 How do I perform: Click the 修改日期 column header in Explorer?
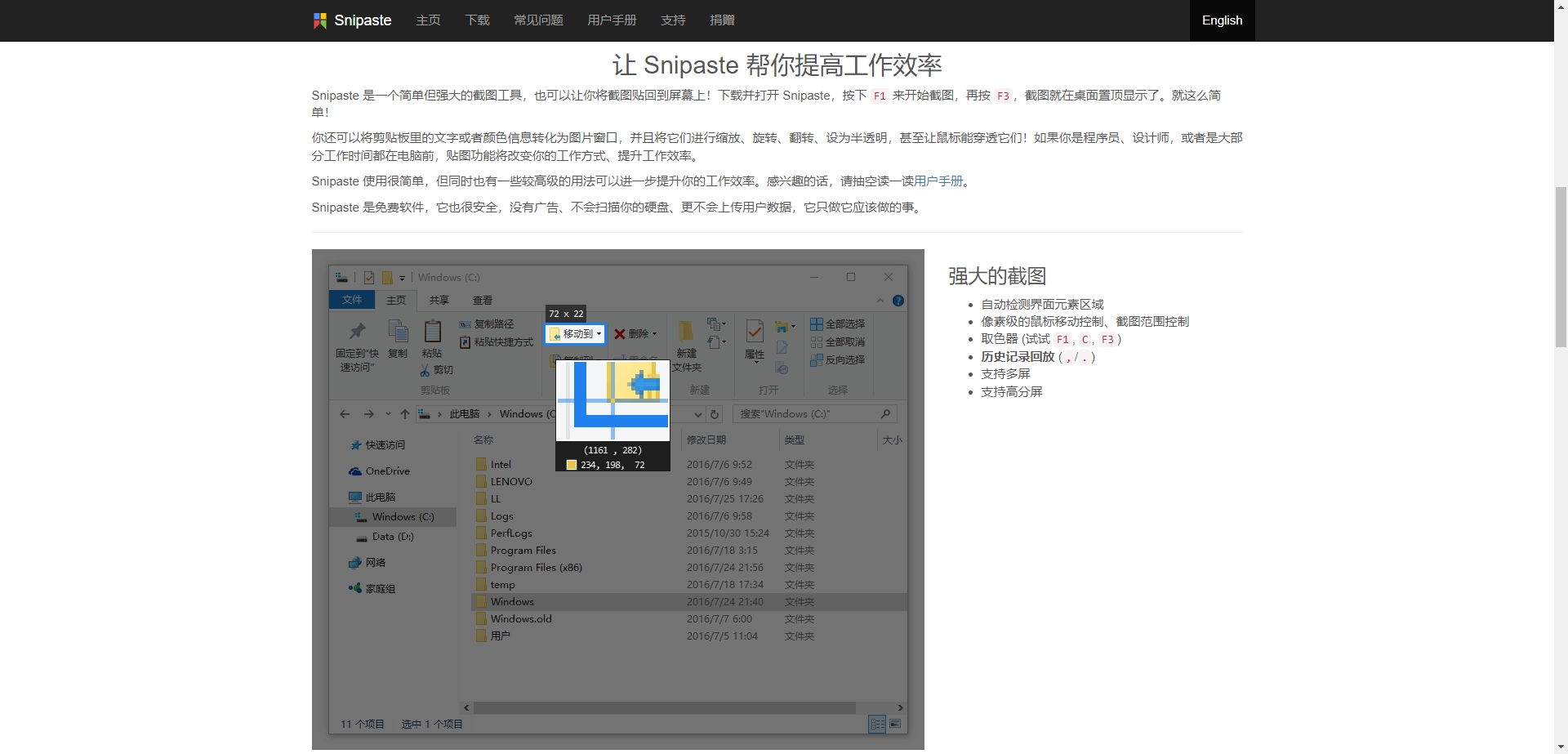tap(706, 440)
